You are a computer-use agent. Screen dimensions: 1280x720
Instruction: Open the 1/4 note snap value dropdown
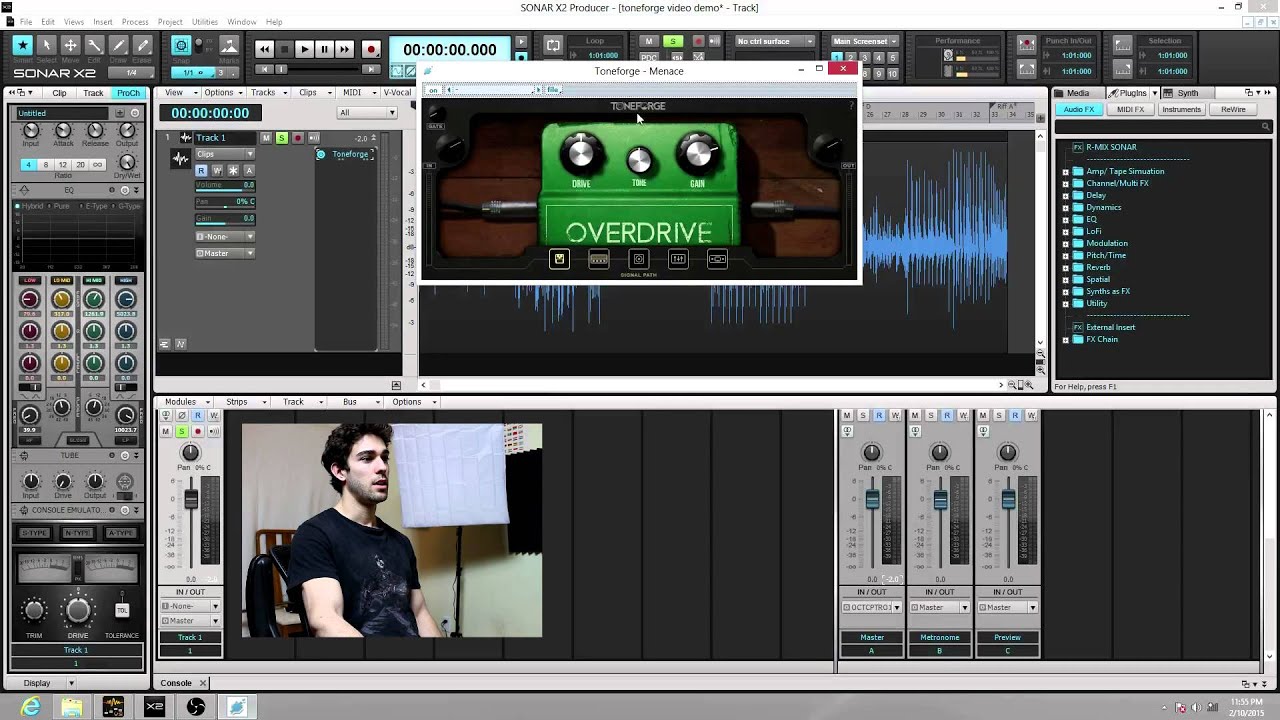(x=132, y=73)
